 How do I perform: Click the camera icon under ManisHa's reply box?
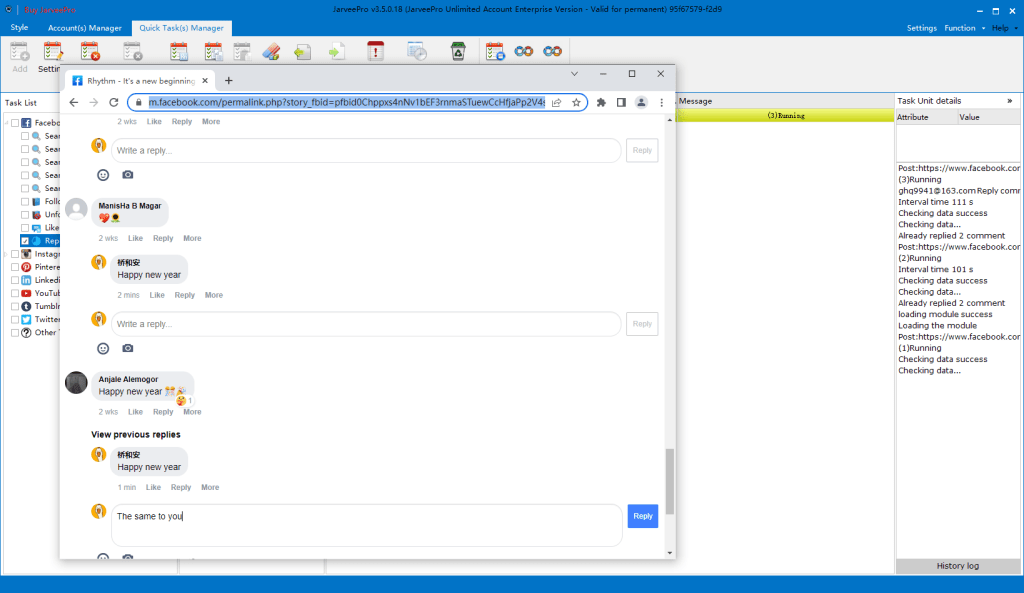point(128,348)
